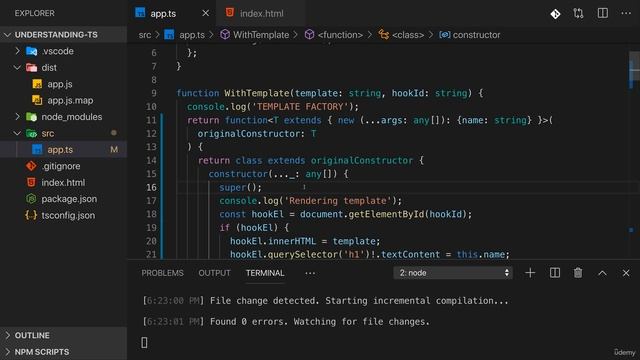Click app.ts in the breadcrumb path
This screenshot has width=640, height=360.
pos(192,35)
